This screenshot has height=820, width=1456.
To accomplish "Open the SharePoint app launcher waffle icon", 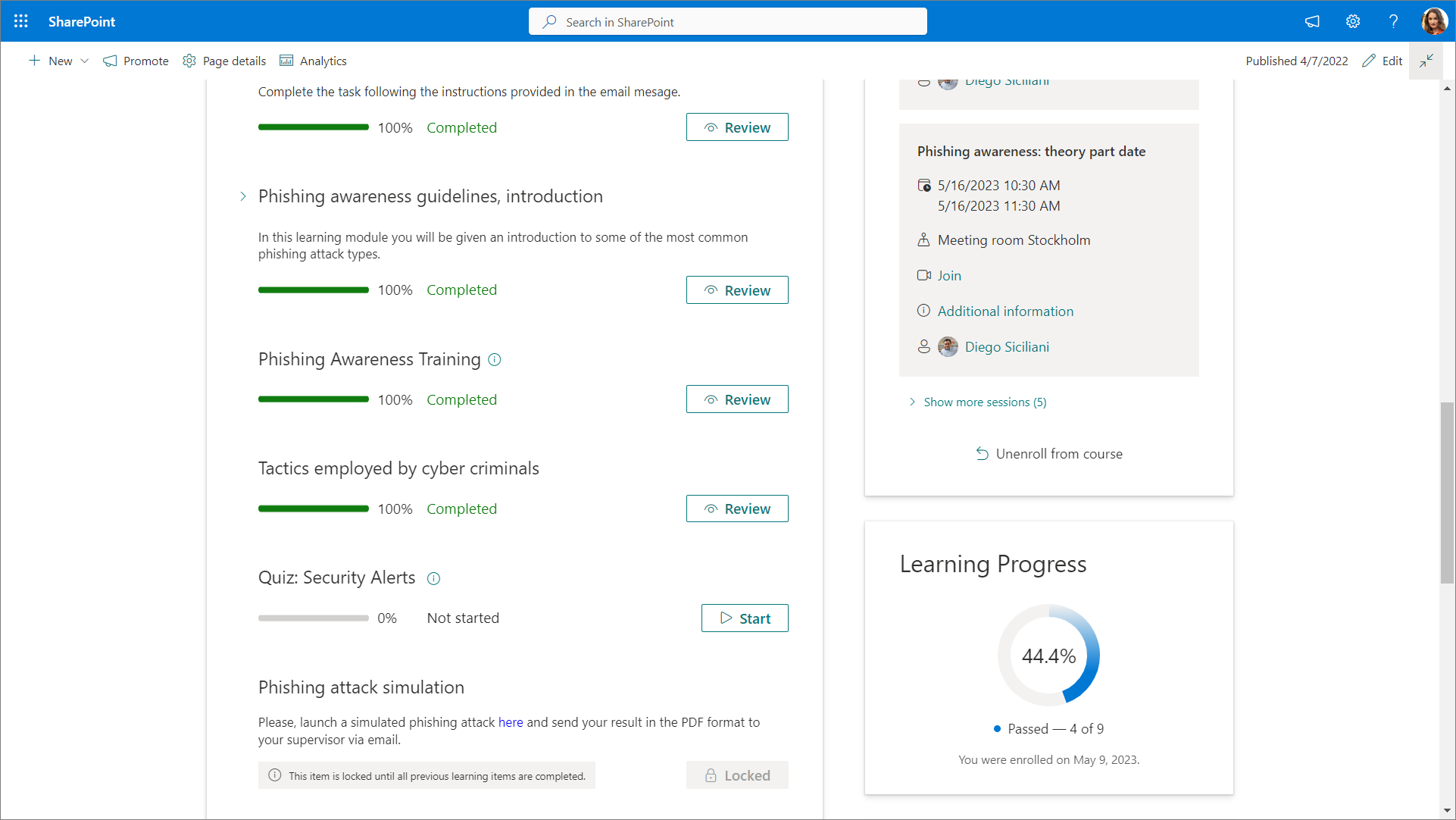I will coord(20,21).
